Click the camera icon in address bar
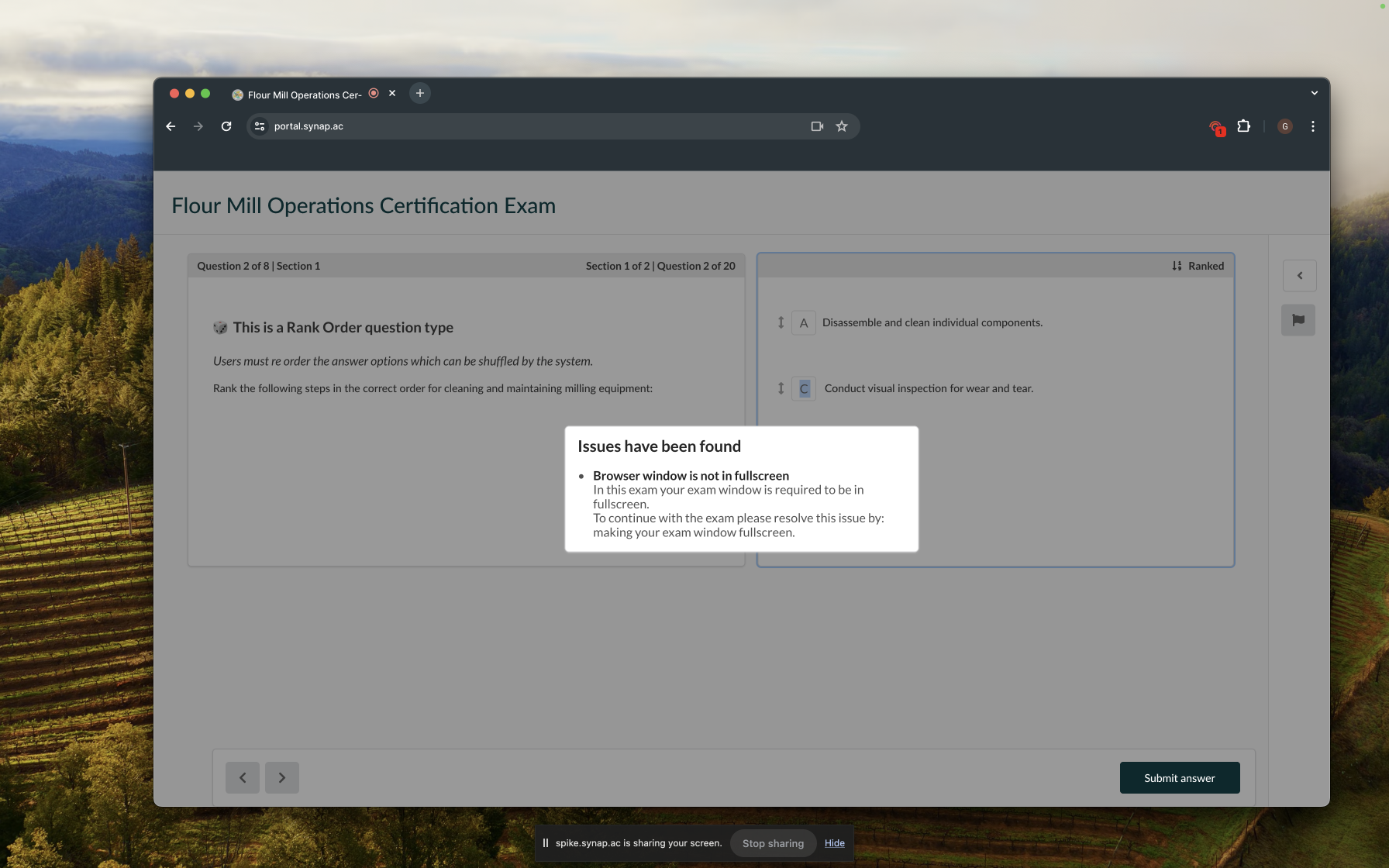 pyautogui.click(x=817, y=126)
